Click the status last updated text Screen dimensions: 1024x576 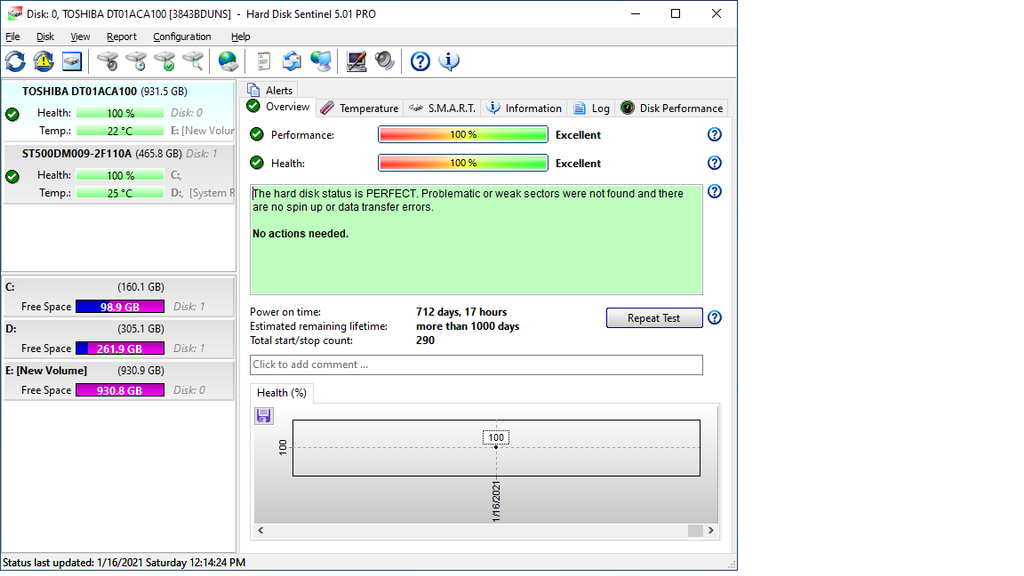click(x=124, y=562)
